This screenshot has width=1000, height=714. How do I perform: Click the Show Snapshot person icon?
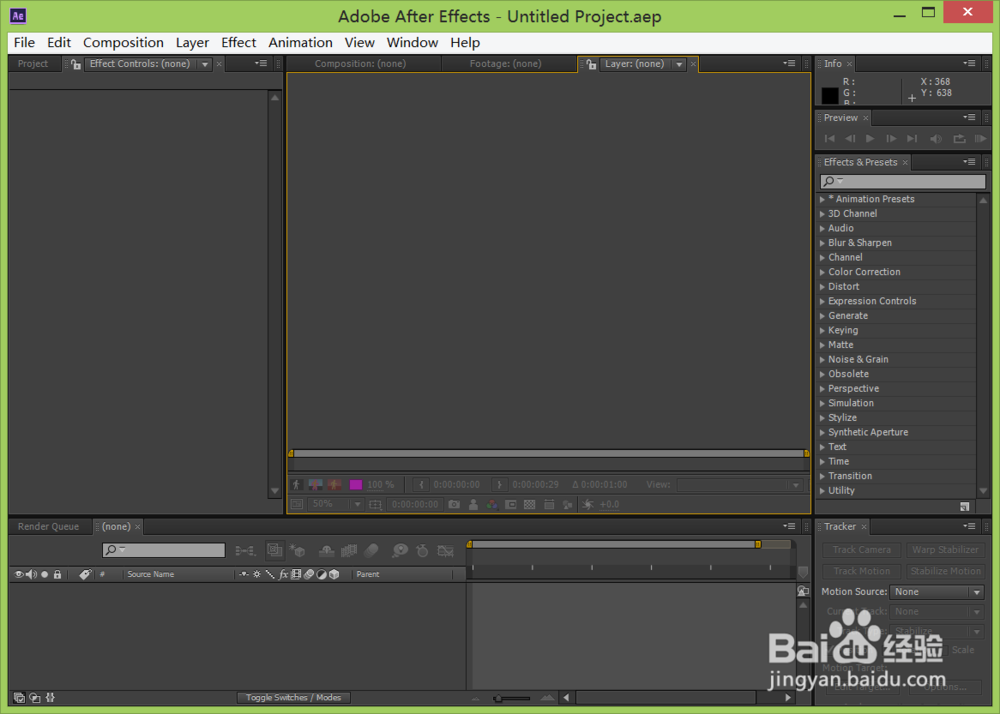(x=473, y=504)
